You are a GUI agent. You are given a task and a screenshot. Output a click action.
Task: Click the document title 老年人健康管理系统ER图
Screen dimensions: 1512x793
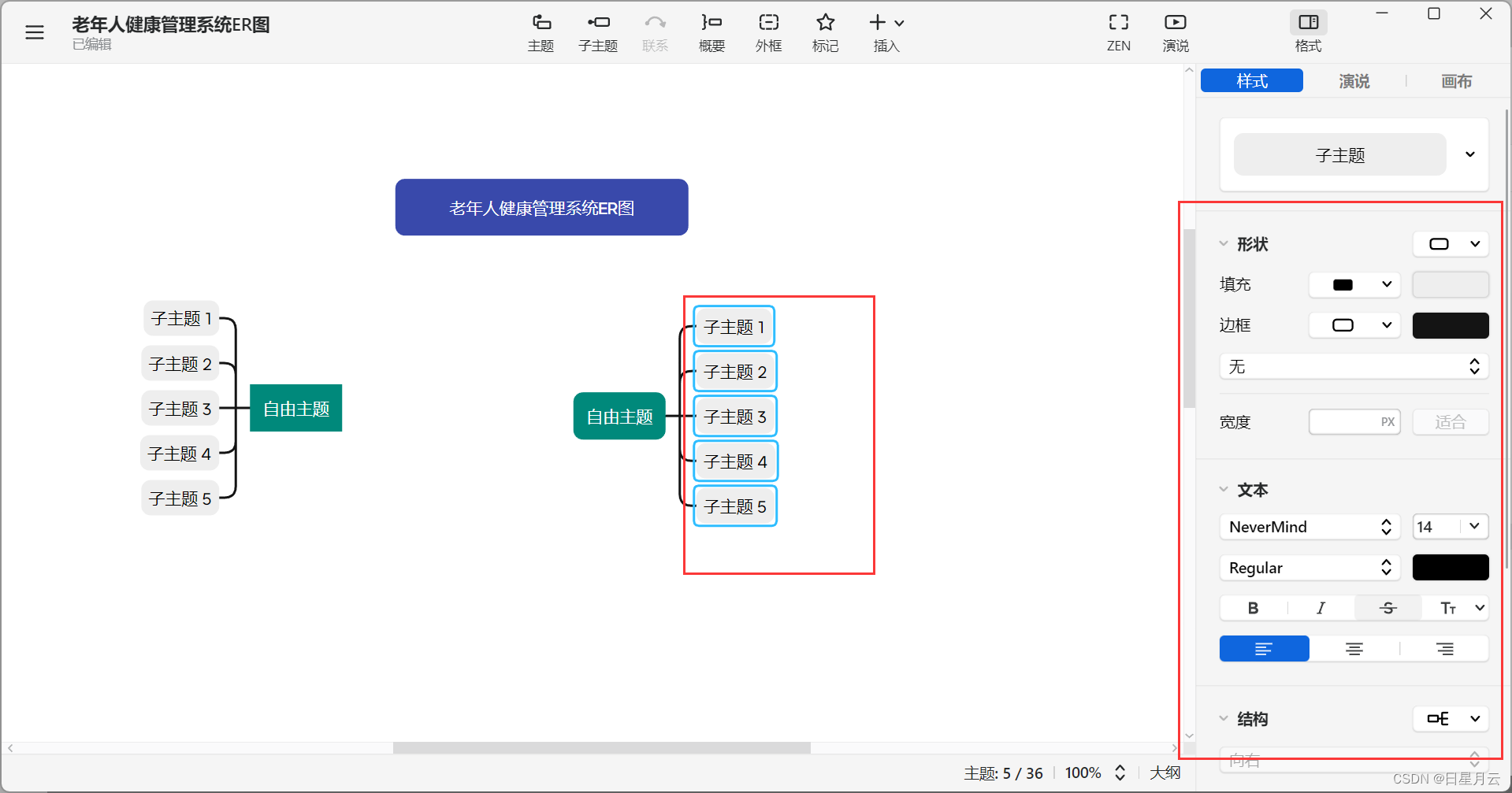click(x=171, y=25)
